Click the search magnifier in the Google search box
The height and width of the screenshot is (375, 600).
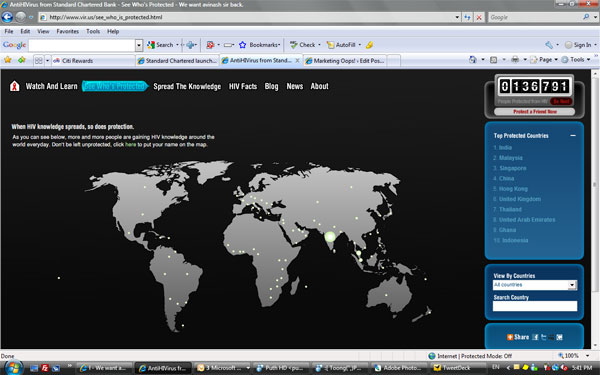click(x=586, y=17)
